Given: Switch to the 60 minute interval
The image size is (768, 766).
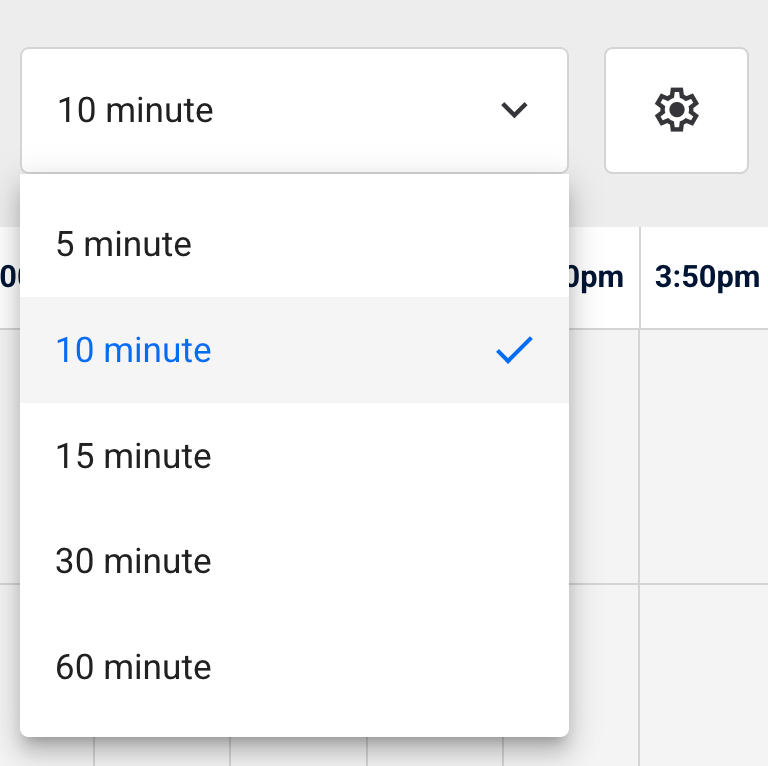Looking at the screenshot, I should (294, 667).
